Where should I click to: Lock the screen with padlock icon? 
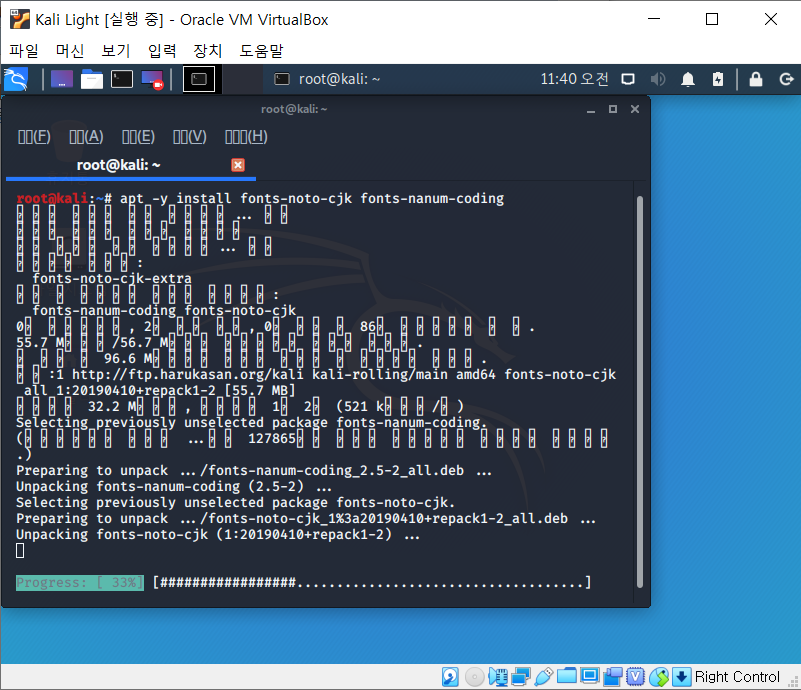(756, 79)
